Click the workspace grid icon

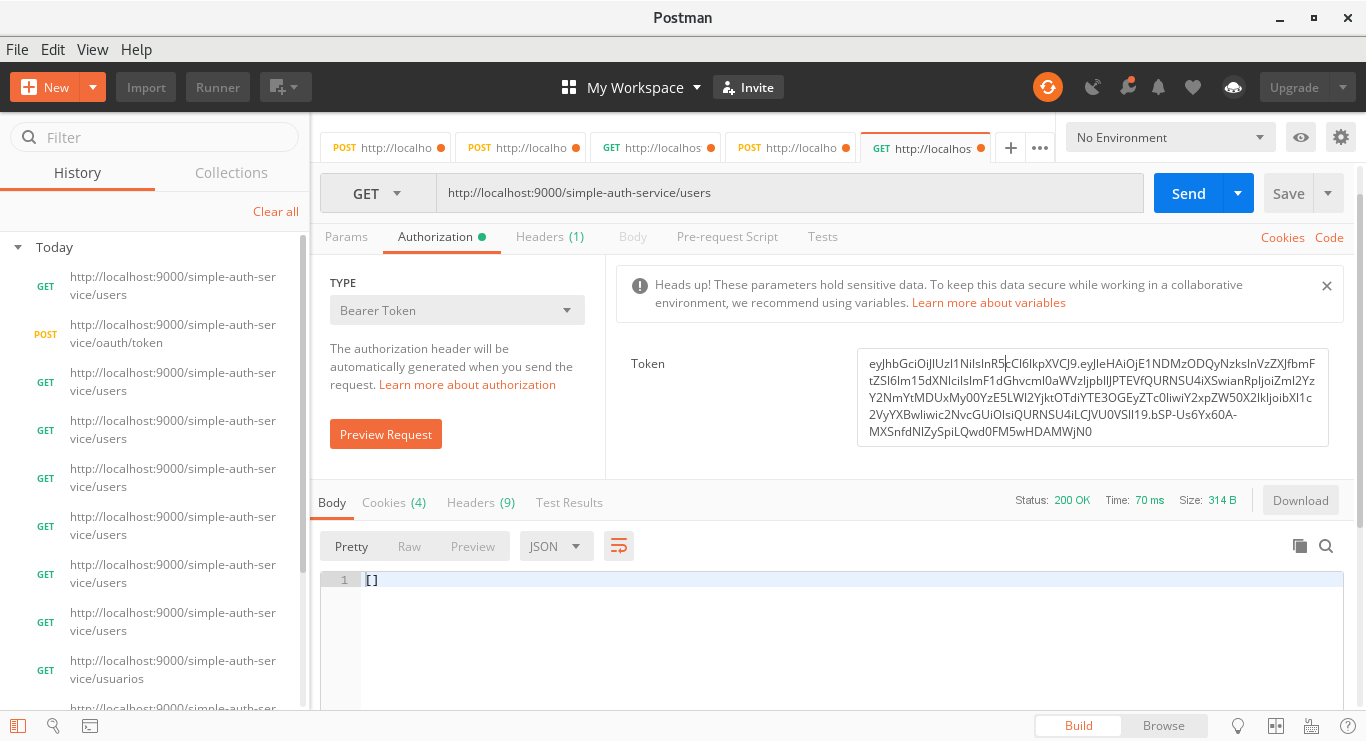(x=569, y=87)
